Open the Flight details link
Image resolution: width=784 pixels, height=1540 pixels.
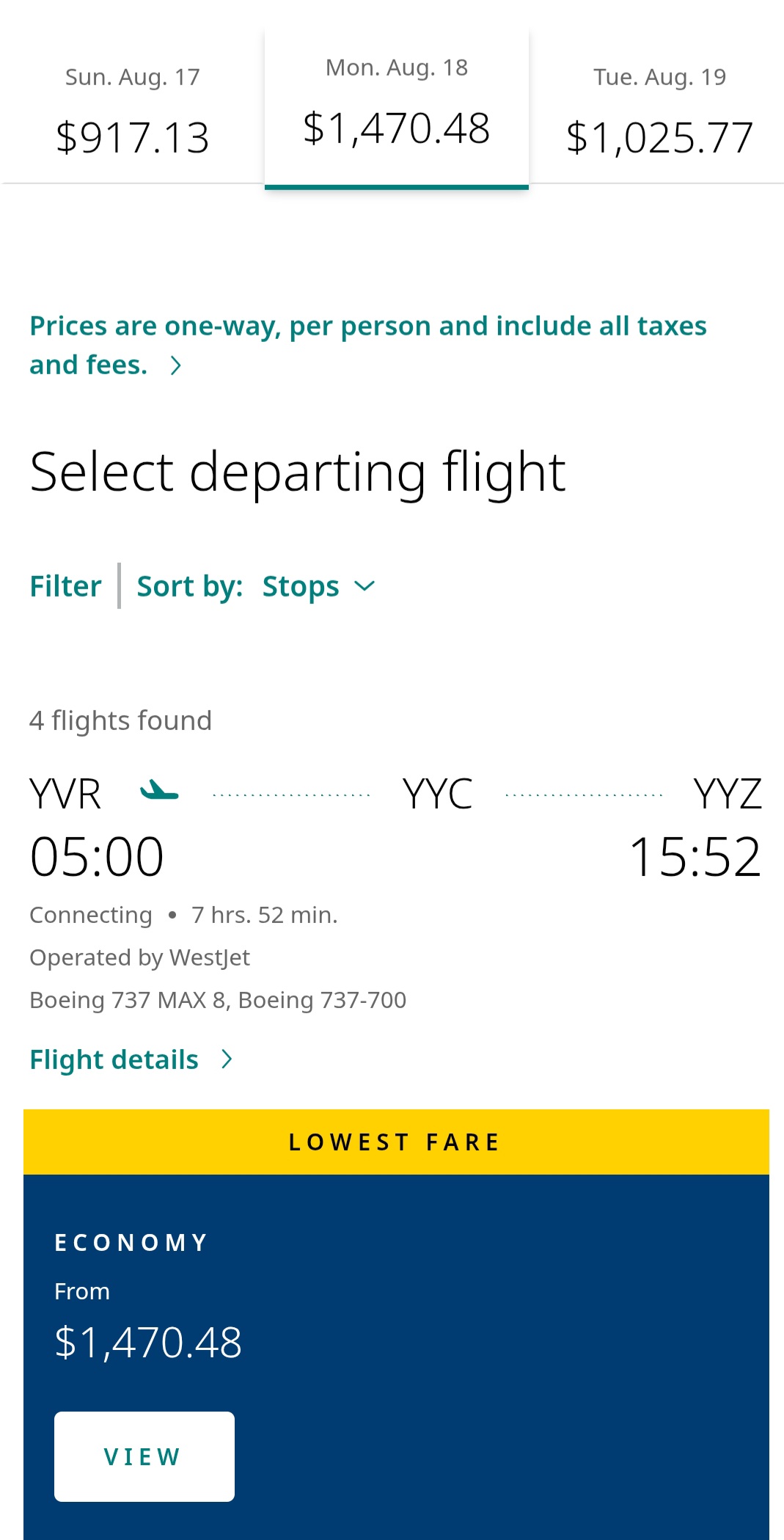114,1059
